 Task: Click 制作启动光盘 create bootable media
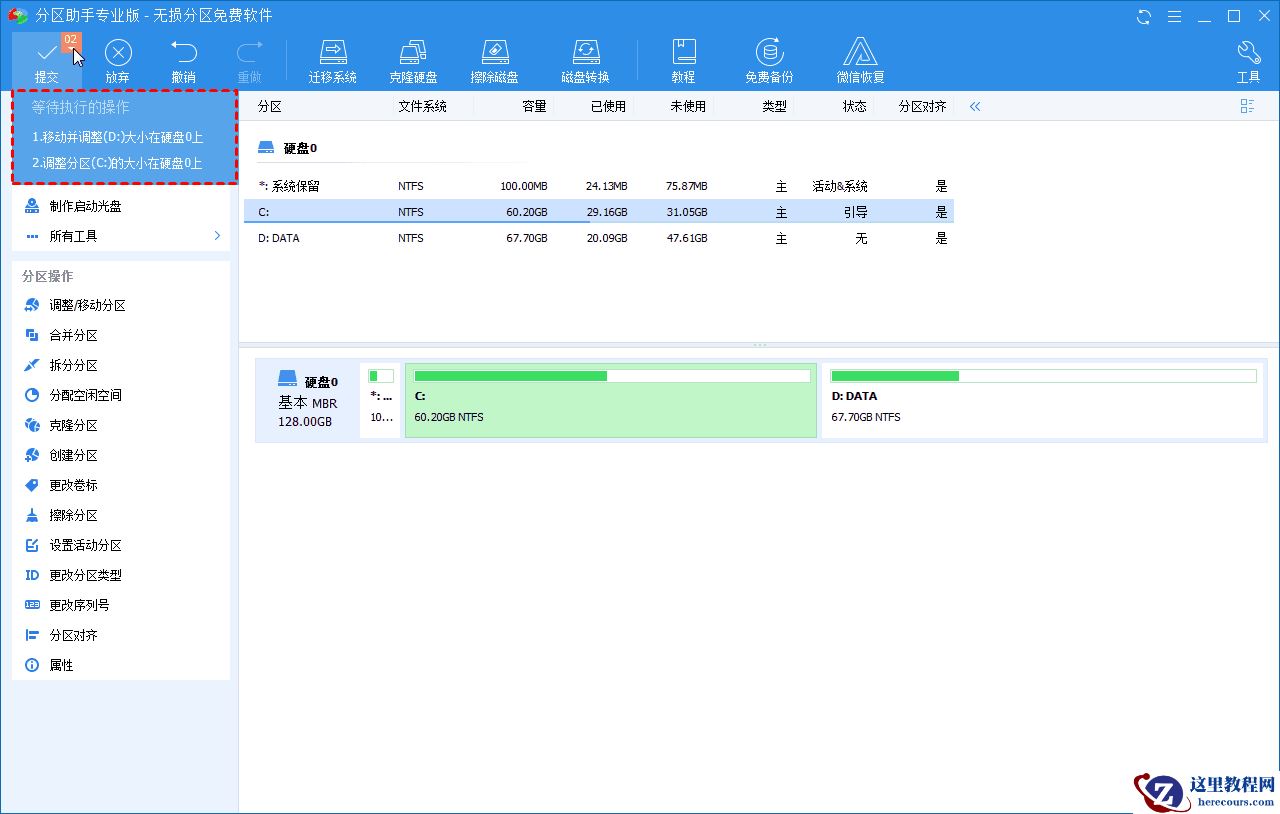coord(85,206)
